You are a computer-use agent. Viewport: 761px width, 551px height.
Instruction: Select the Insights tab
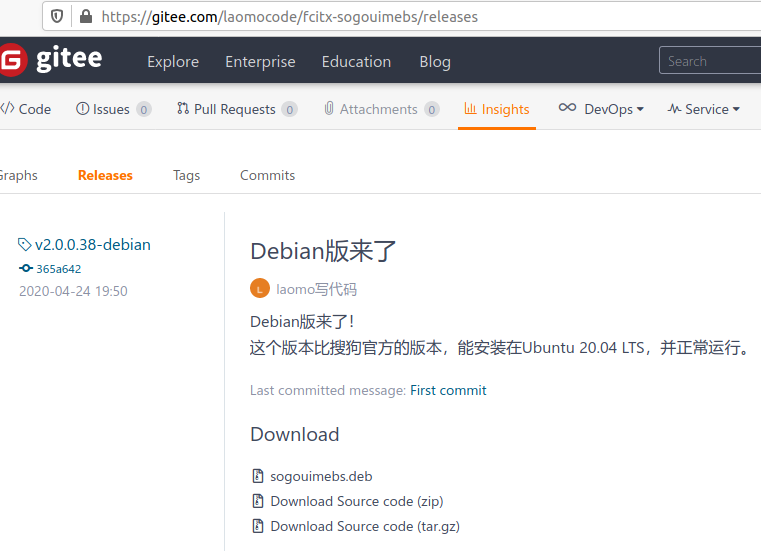tap(497, 109)
